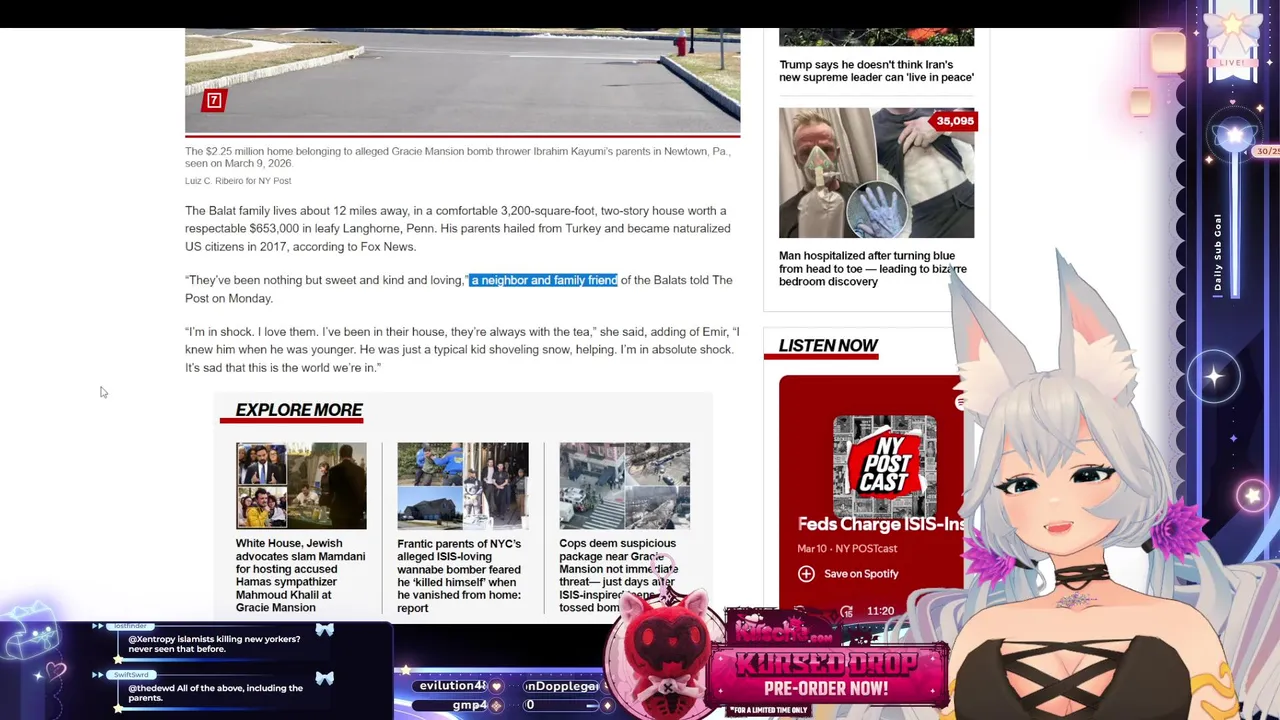This screenshot has width=1280, height=720.
Task: Open Frantic parents wannabe bomber thumbnail
Action: point(462,486)
